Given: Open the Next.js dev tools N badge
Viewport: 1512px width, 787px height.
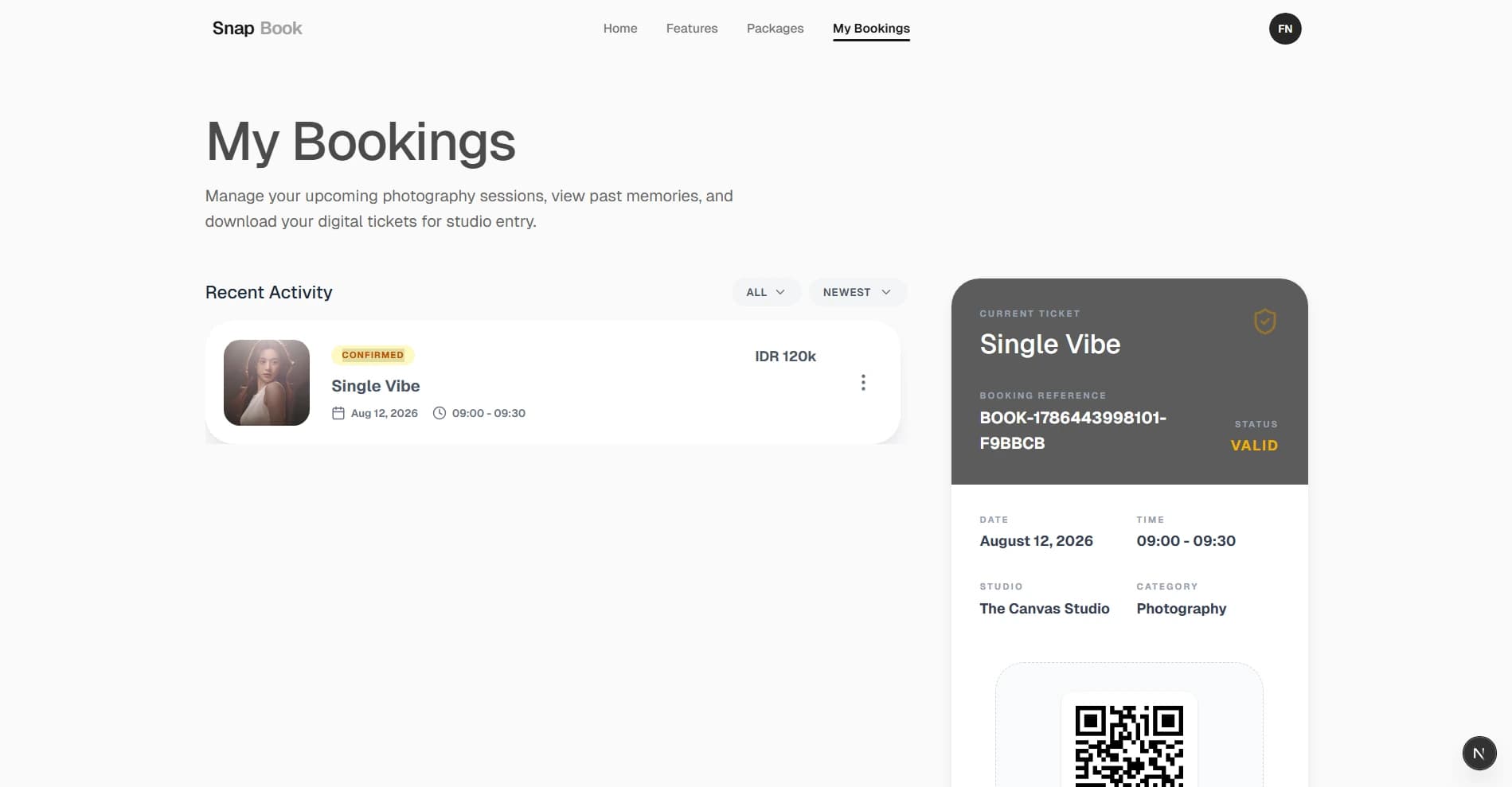Looking at the screenshot, I should (1479, 753).
